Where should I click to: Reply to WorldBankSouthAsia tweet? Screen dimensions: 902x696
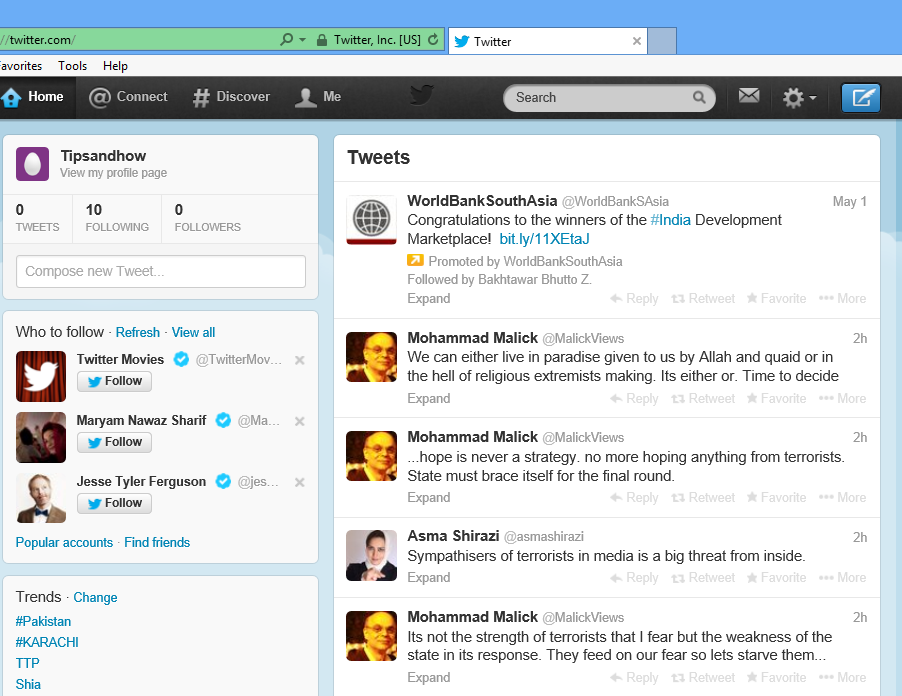click(634, 299)
